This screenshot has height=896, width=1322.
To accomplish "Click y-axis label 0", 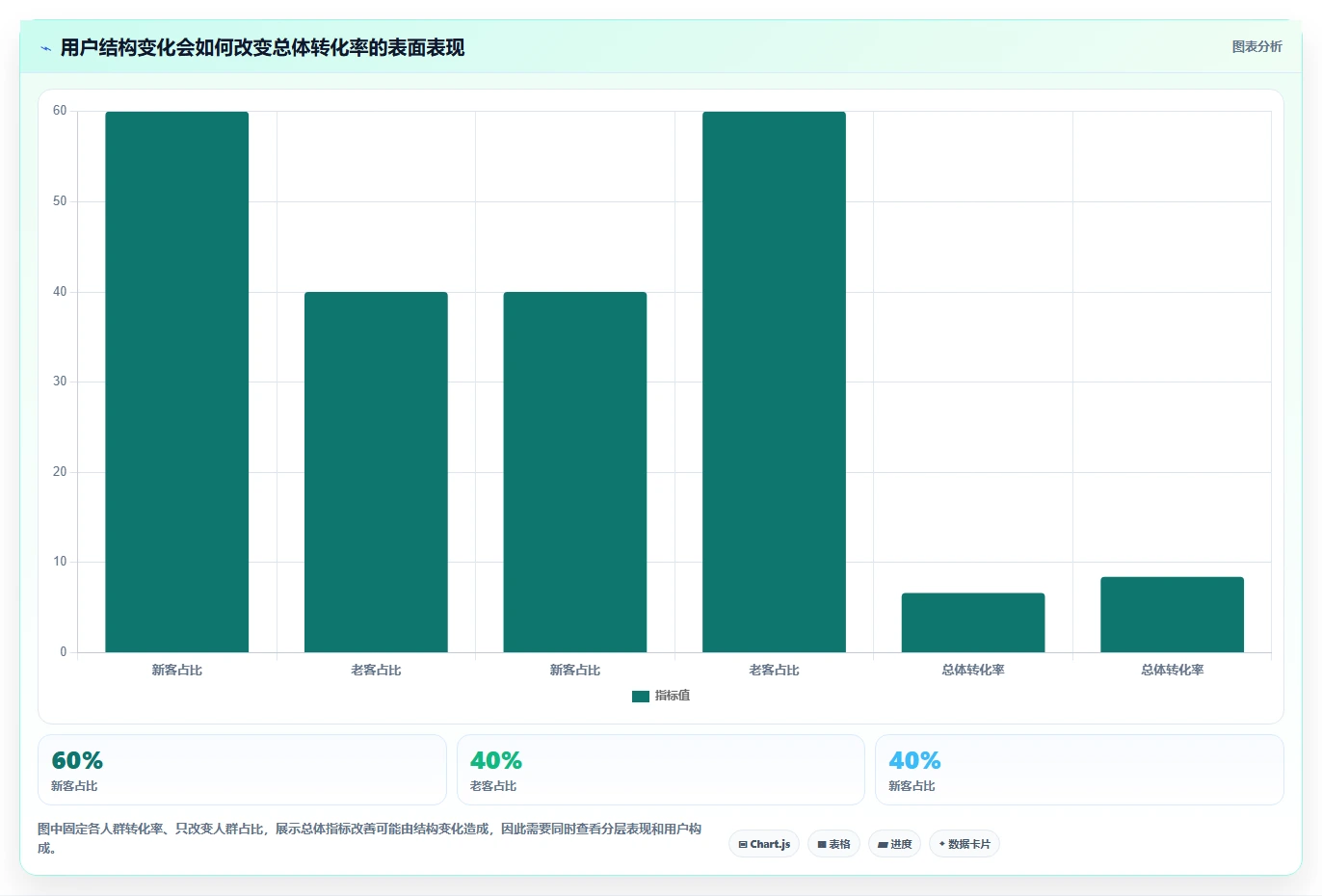I will coord(64,652).
